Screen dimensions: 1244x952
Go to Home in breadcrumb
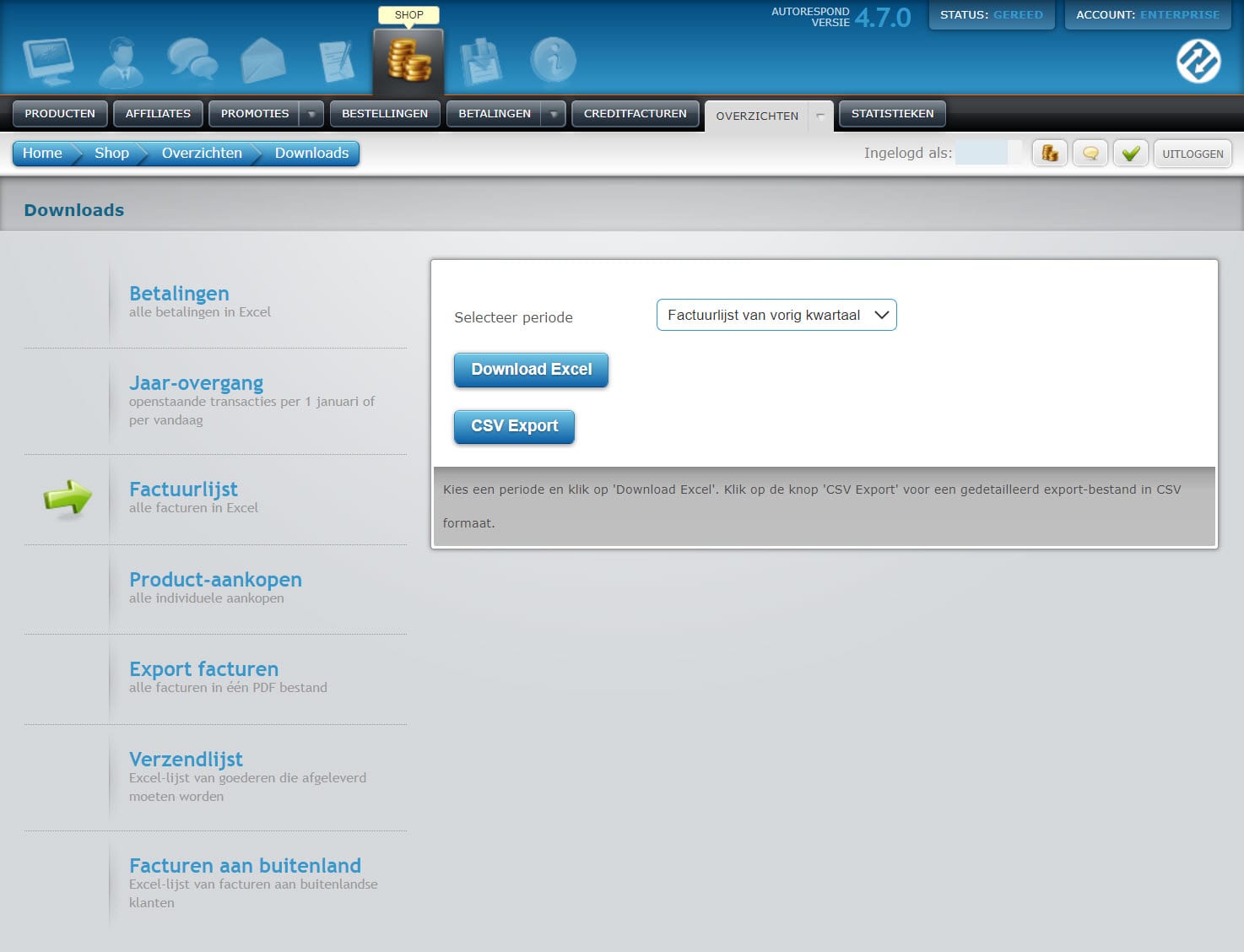[x=42, y=153]
